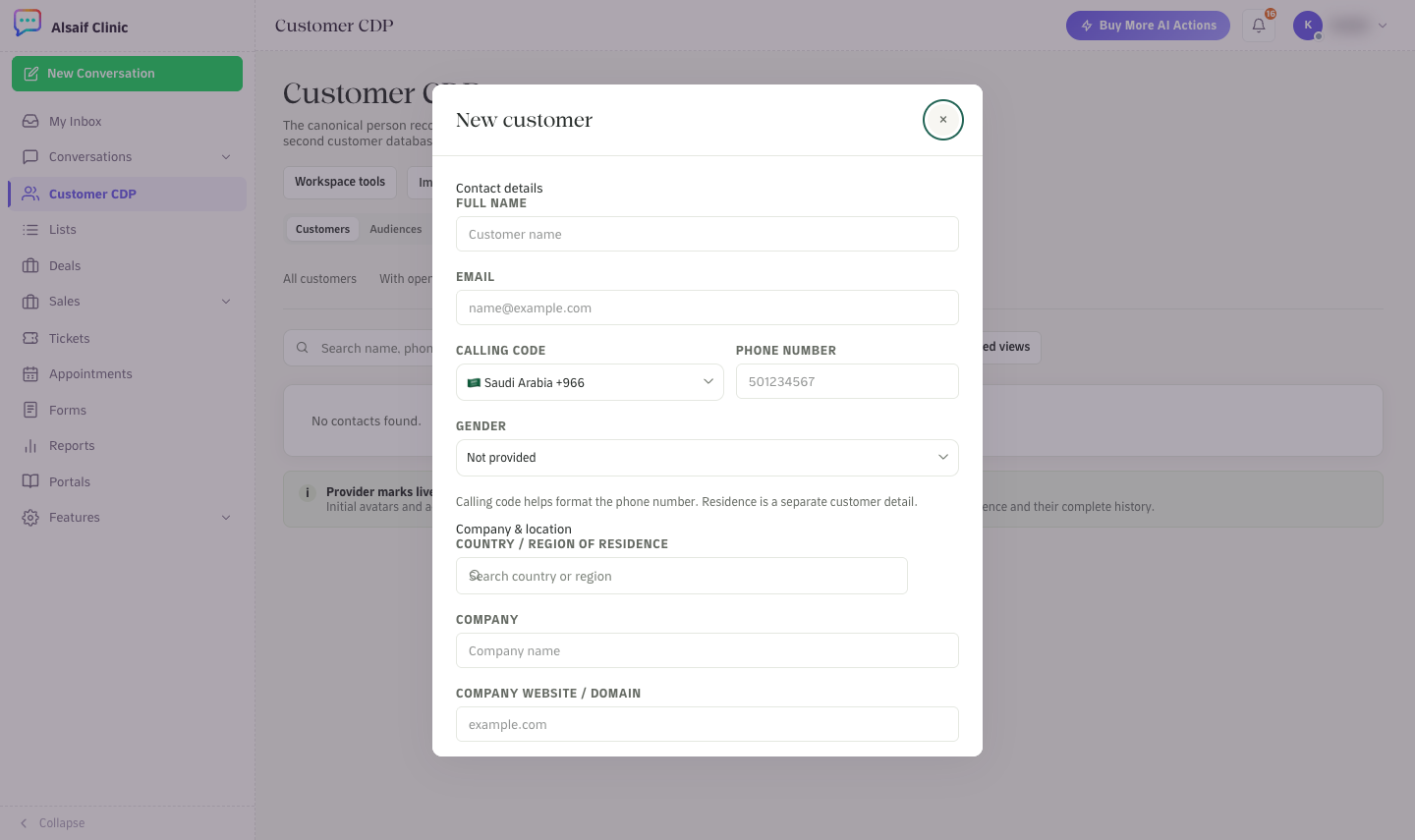
Task: Click the Tickets icon in the sidebar
Action: 30,338
